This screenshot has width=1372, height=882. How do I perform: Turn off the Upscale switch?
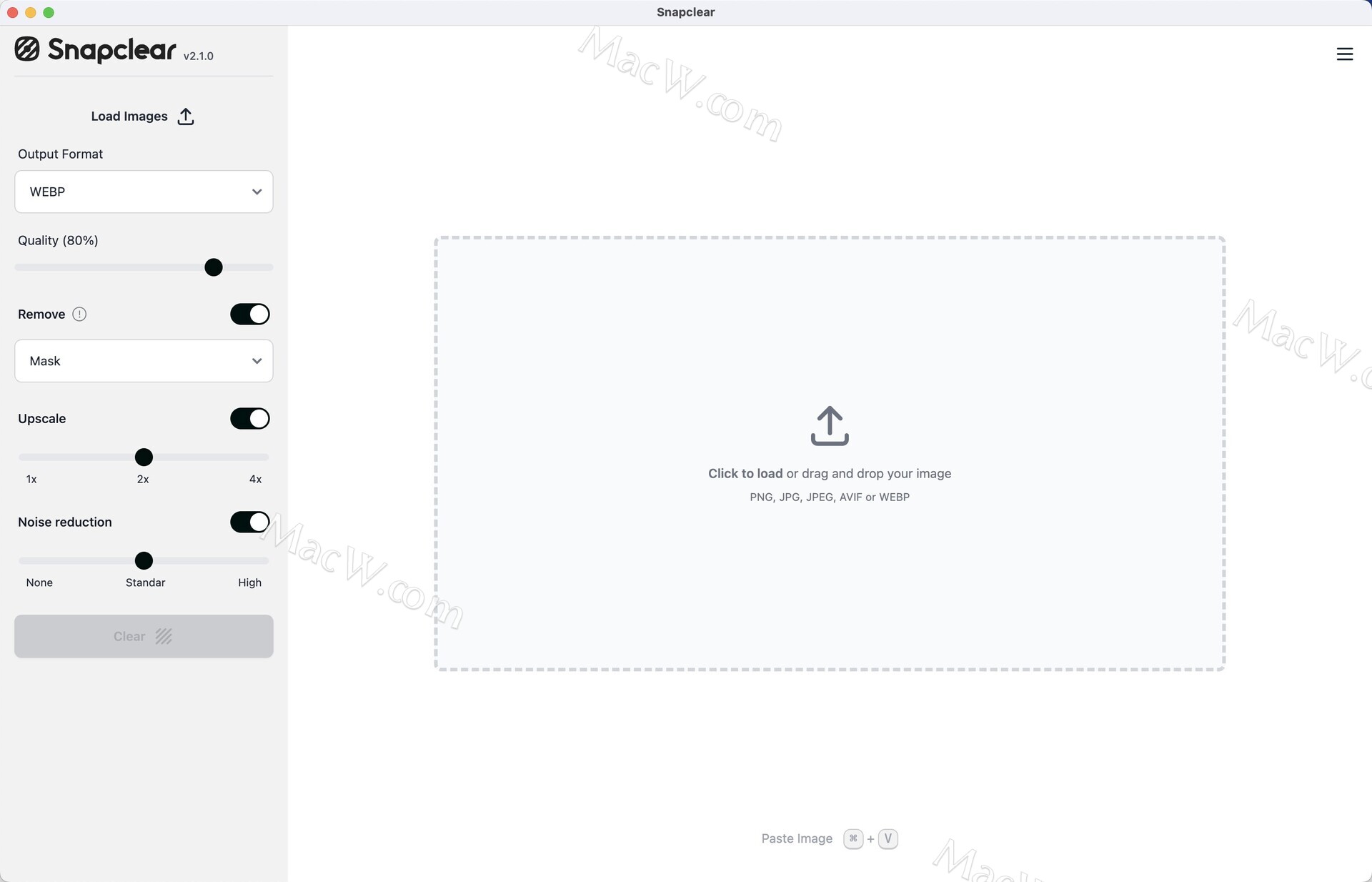249,419
